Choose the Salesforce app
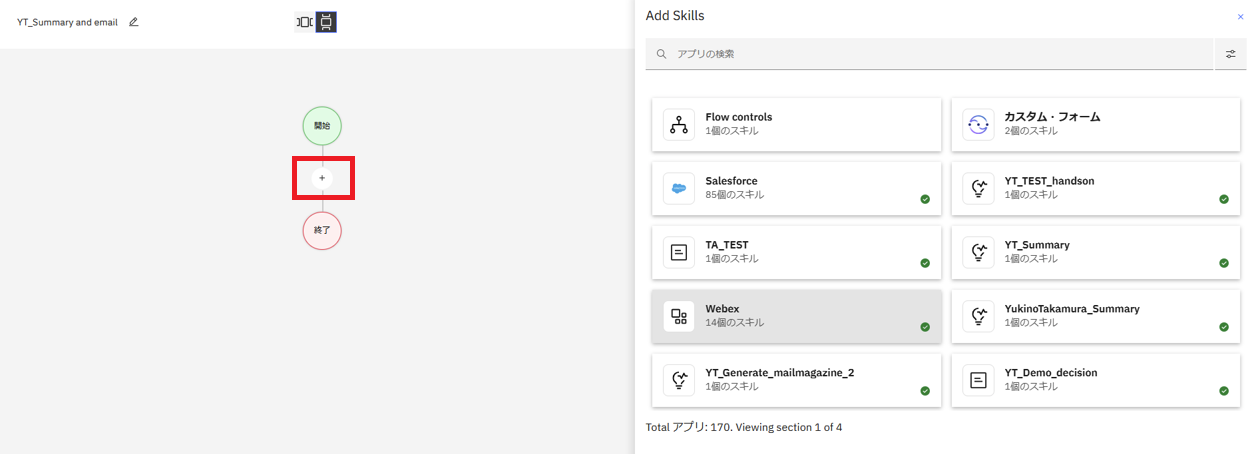This screenshot has height=454, width=1254. pyautogui.click(x=796, y=188)
